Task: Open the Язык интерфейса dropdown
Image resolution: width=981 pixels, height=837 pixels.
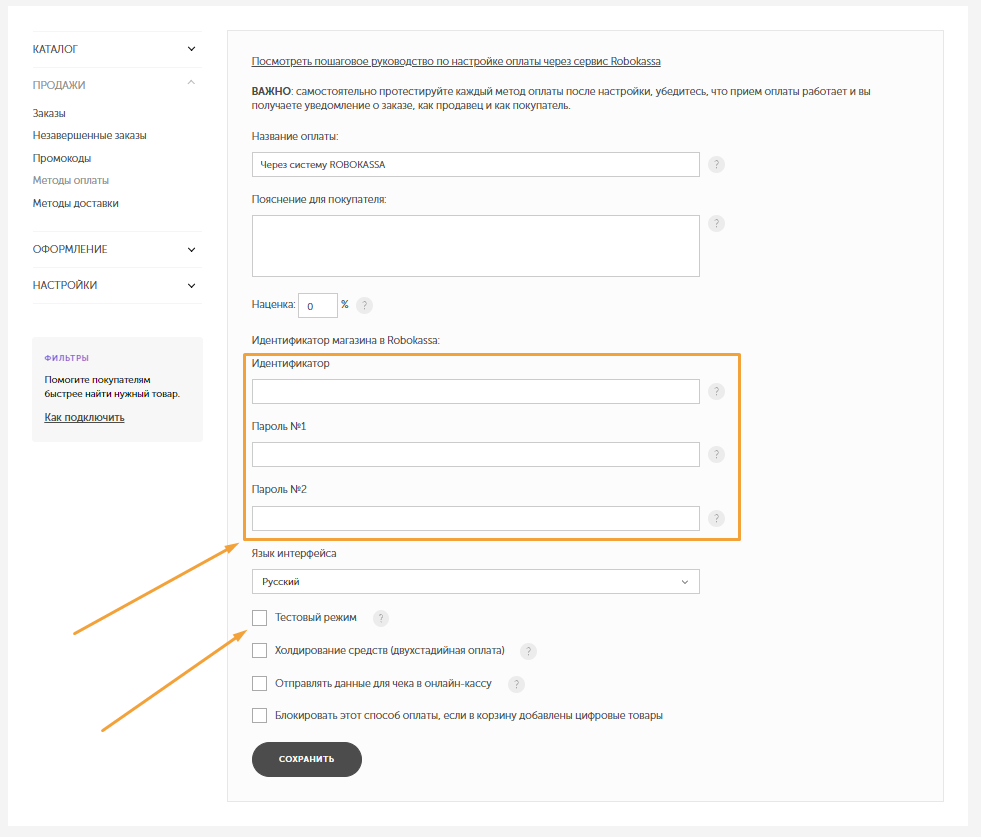Action: pyautogui.click(x=475, y=582)
